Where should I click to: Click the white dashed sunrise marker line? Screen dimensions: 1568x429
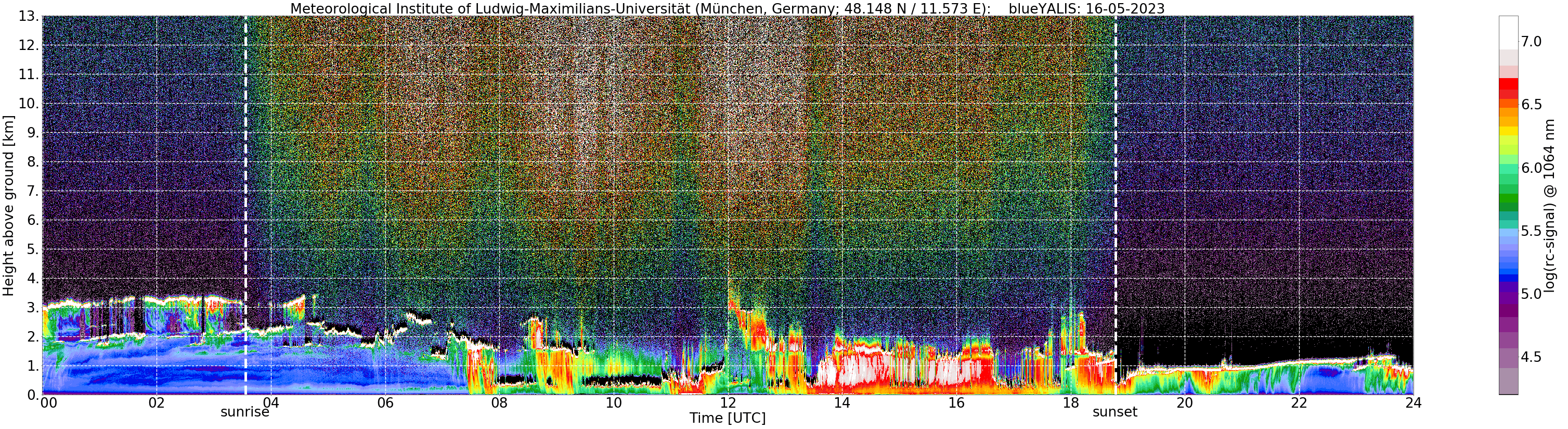point(246,205)
